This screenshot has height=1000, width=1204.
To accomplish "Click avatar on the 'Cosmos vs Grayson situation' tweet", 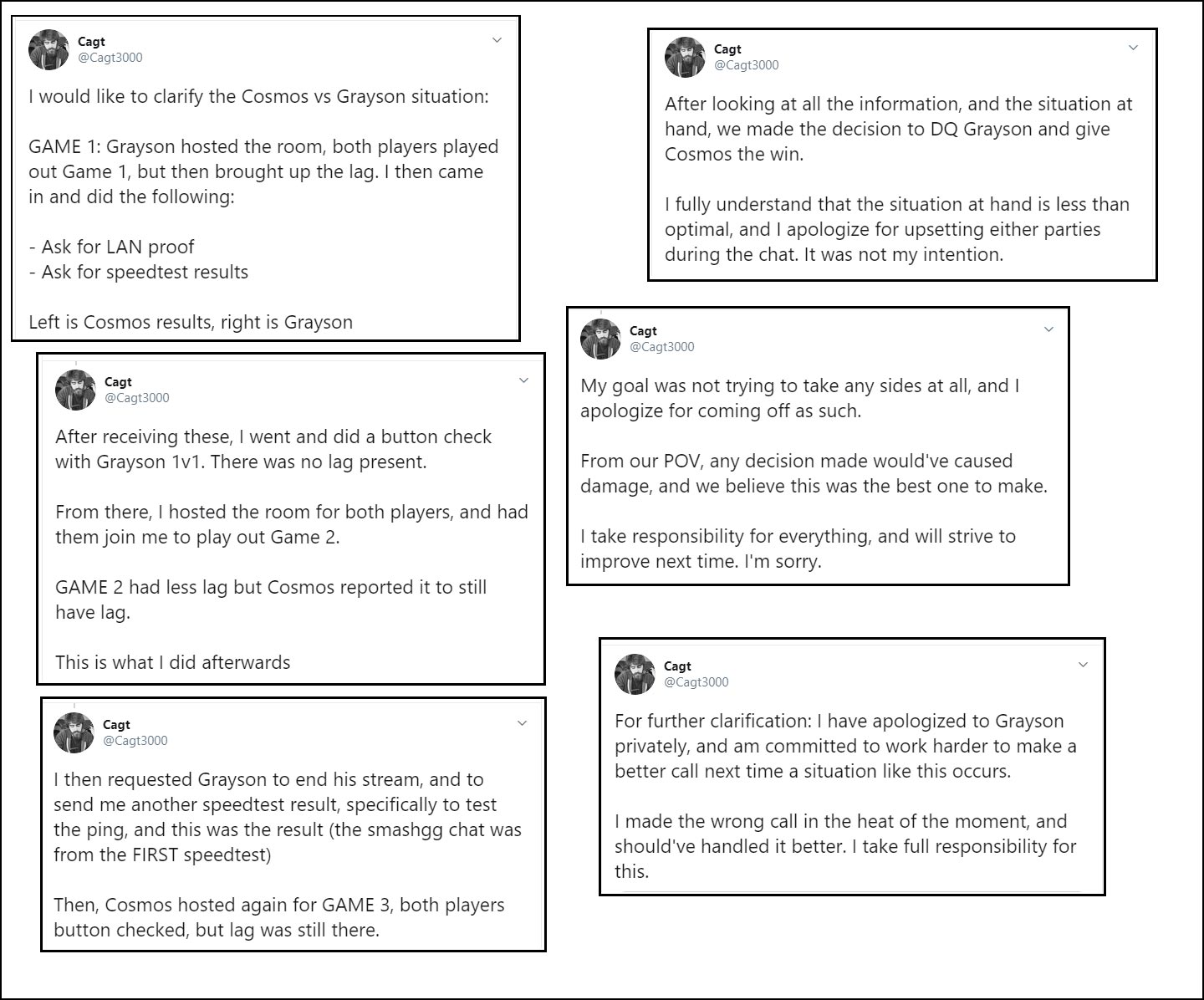I will pos(48,50).
